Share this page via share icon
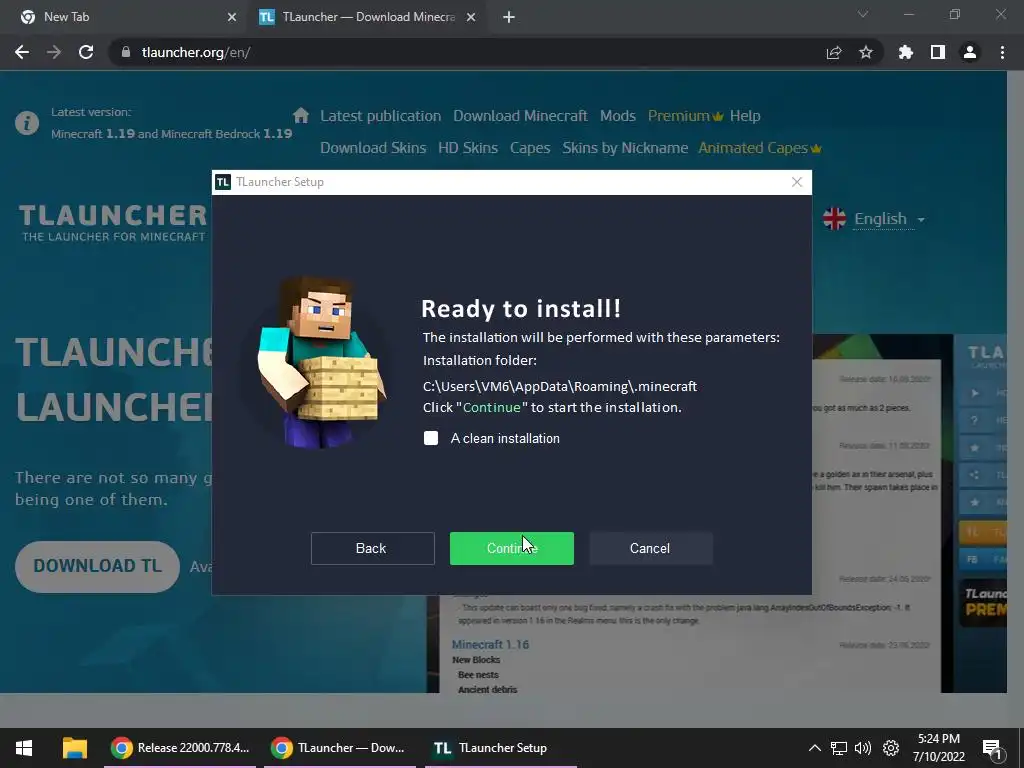 point(834,52)
